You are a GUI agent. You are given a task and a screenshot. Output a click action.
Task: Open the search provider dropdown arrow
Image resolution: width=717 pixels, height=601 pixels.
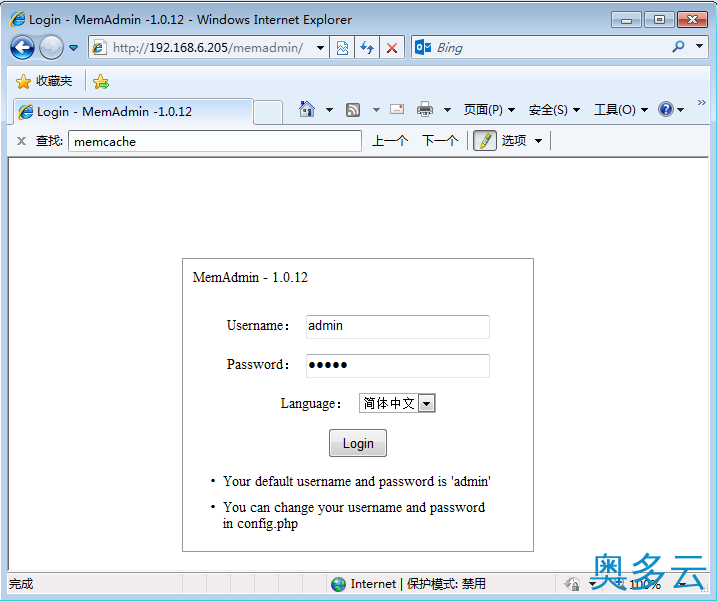coord(699,46)
